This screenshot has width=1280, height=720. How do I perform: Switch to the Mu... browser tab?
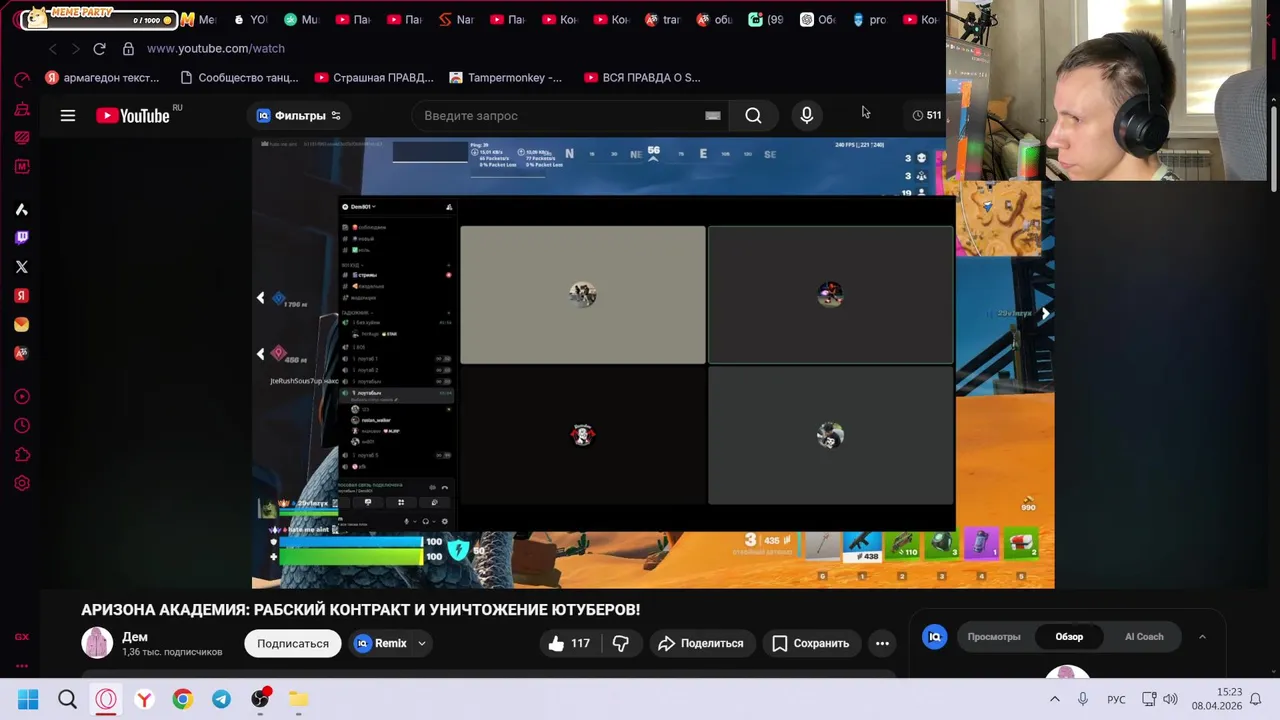tap(301, 19)
